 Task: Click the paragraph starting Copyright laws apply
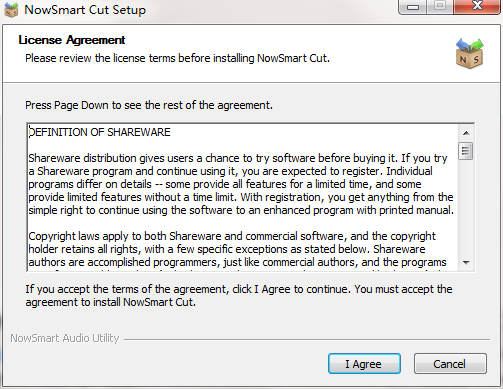(237, 249)
